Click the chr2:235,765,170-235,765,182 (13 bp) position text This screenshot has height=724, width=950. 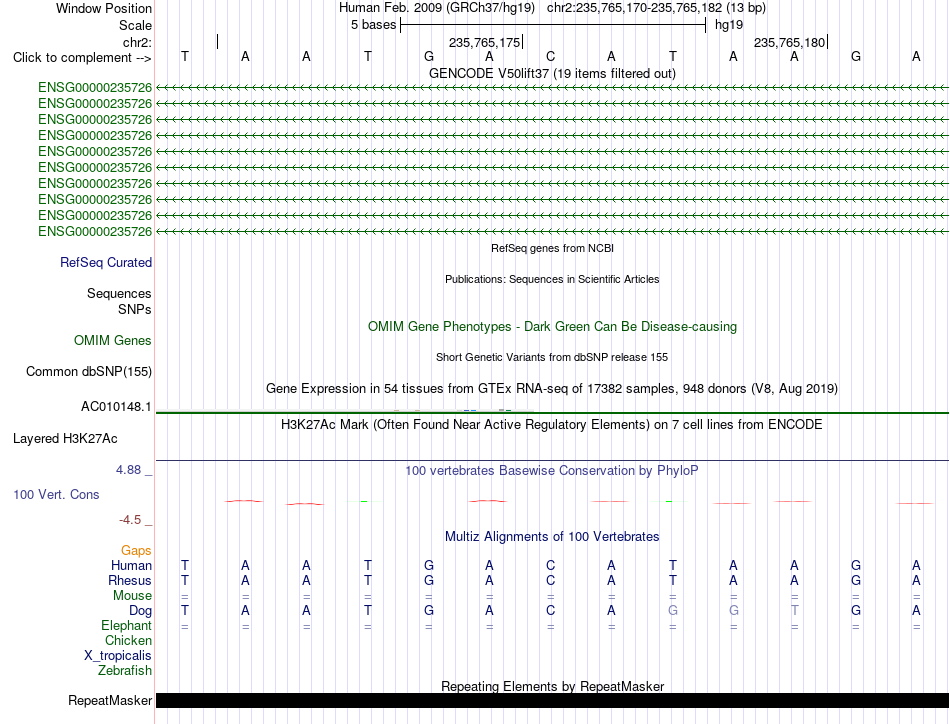[656, 8]
